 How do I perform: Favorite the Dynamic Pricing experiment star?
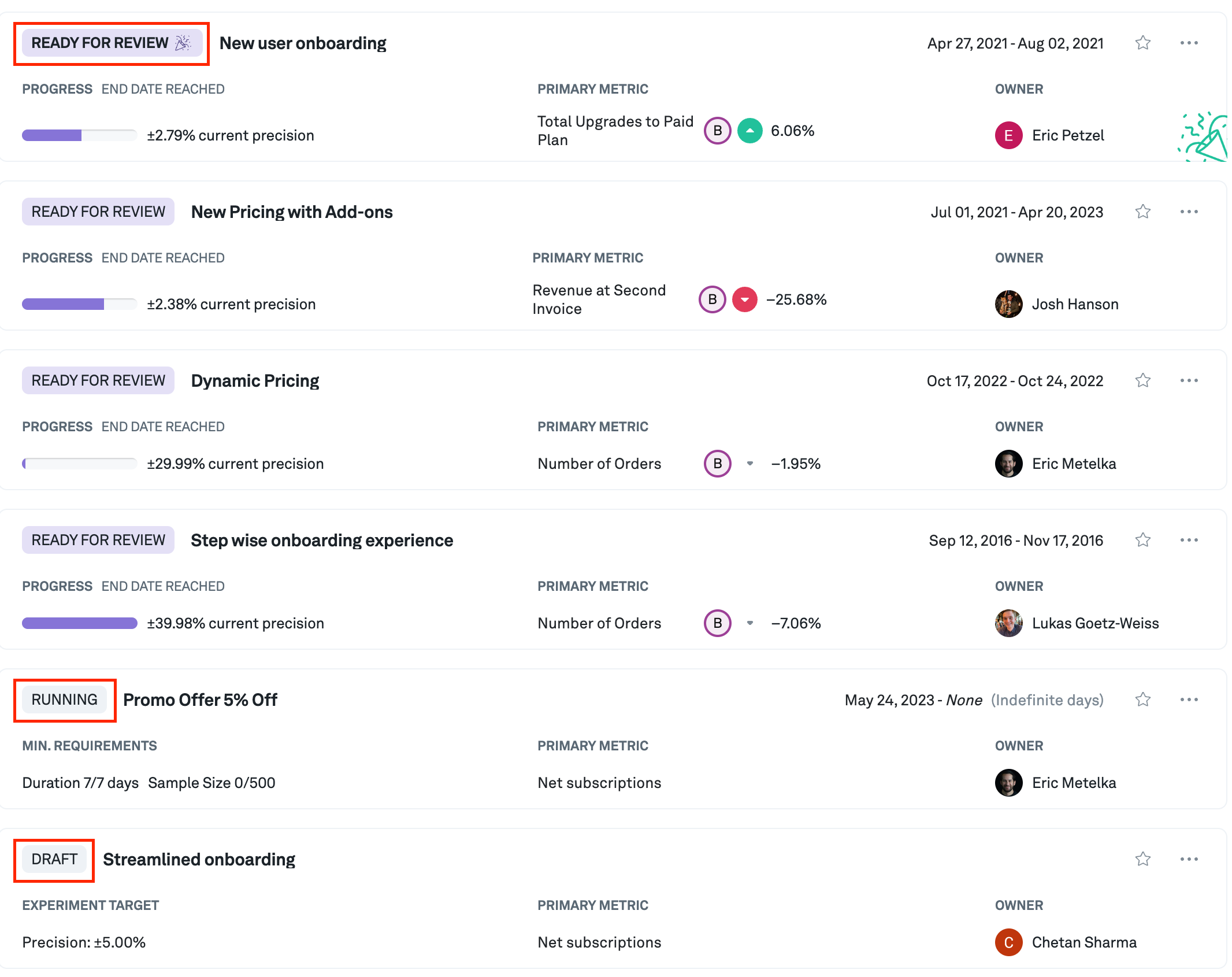1142,381
